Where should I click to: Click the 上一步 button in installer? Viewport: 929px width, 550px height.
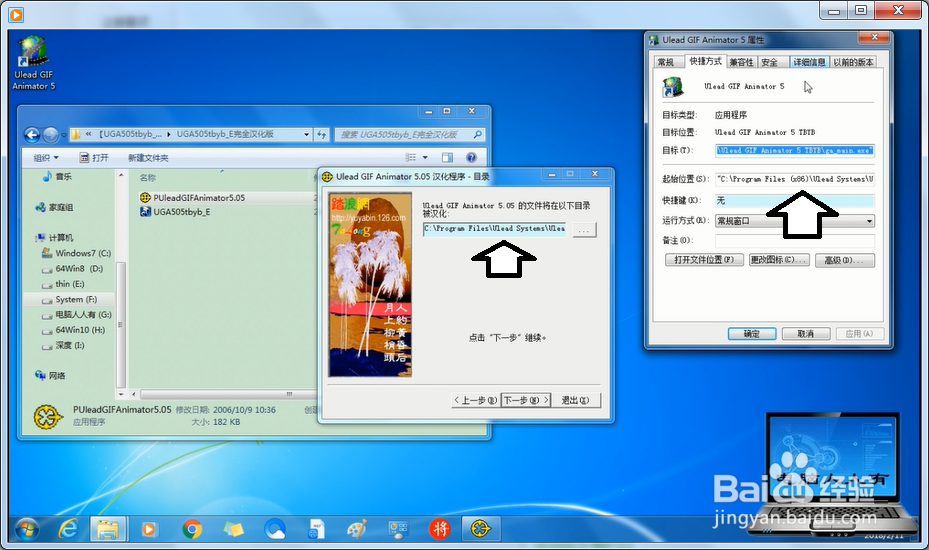pos(476,400)
